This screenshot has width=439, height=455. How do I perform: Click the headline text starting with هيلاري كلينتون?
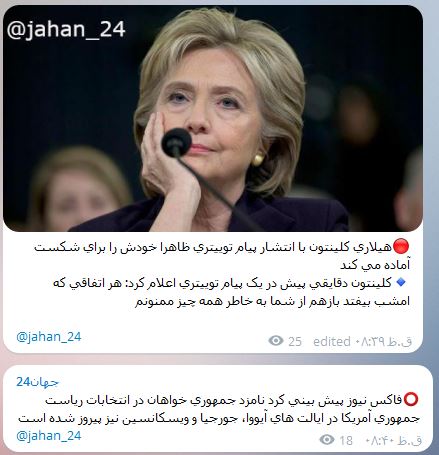tap(222, 256)
